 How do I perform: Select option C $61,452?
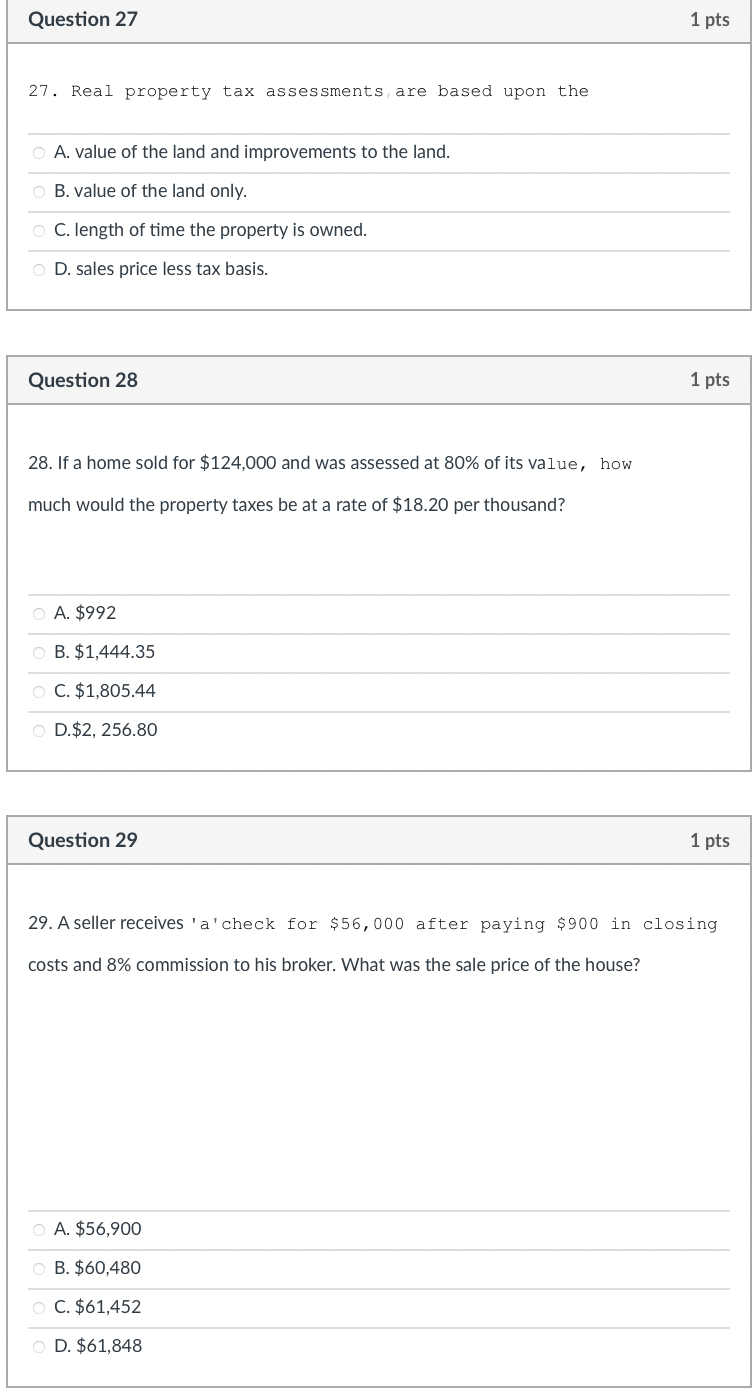pyautogui.click(x=38, y=1307)
